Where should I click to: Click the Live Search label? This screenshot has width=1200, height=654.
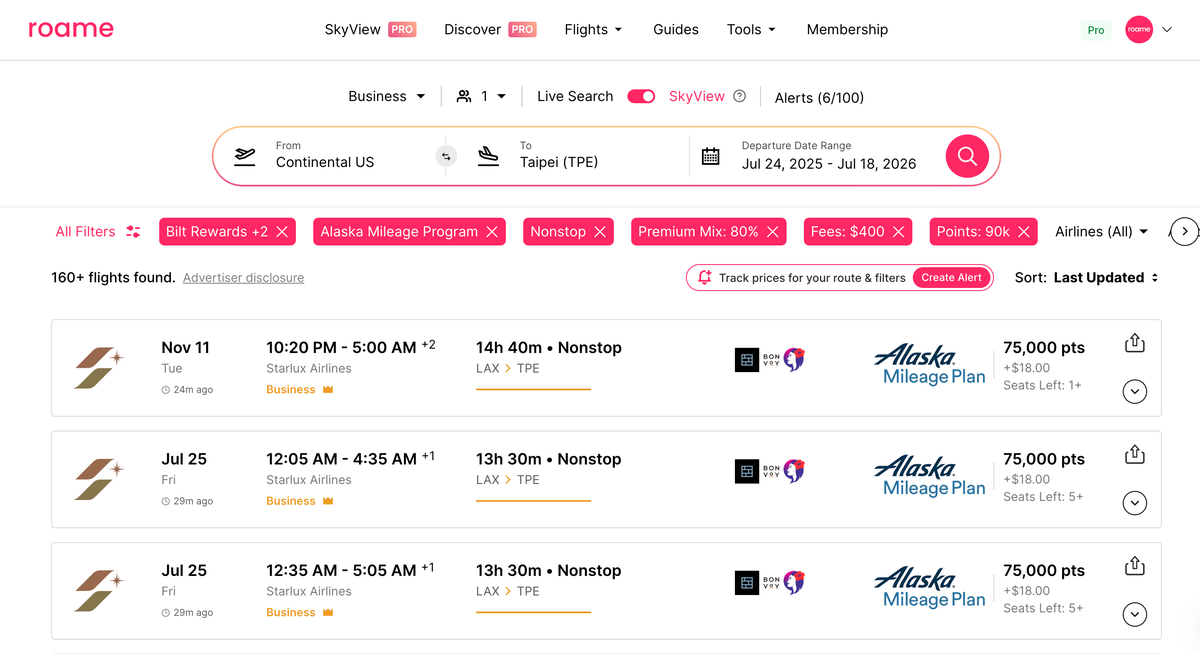[575, 96]
